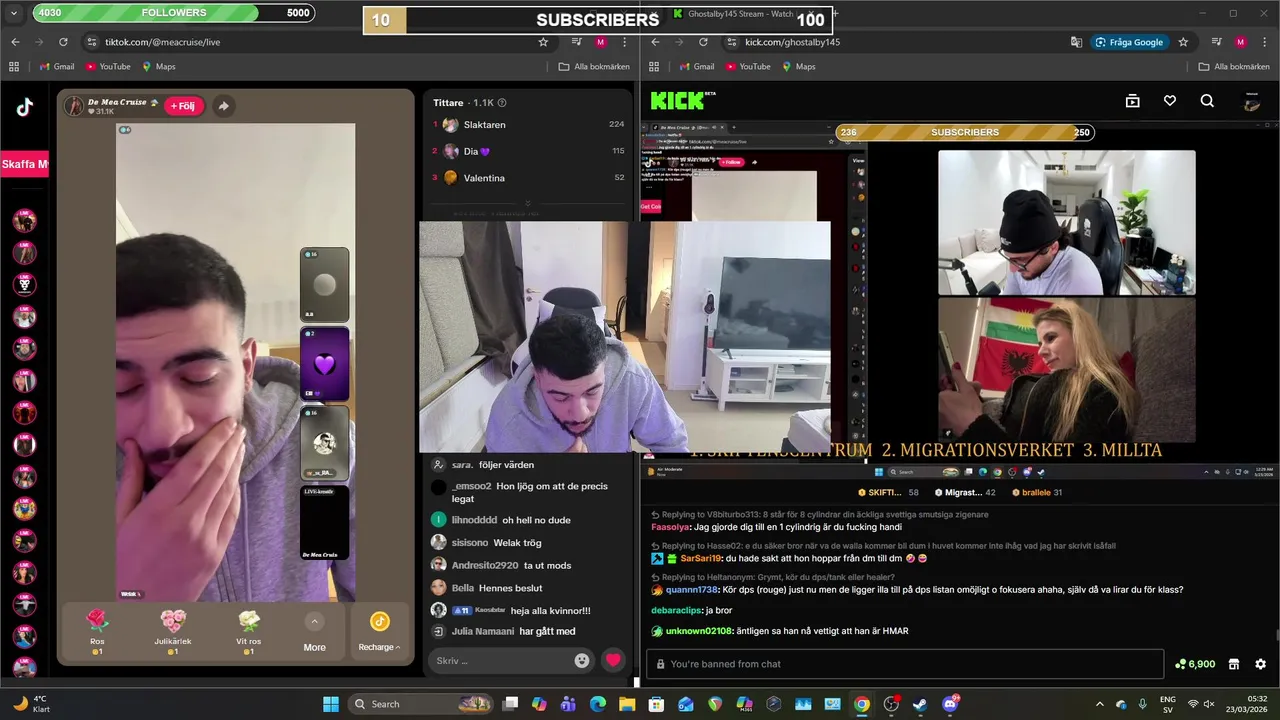
Task: Open the guest tile with purple heart
Action: (324, 364)
